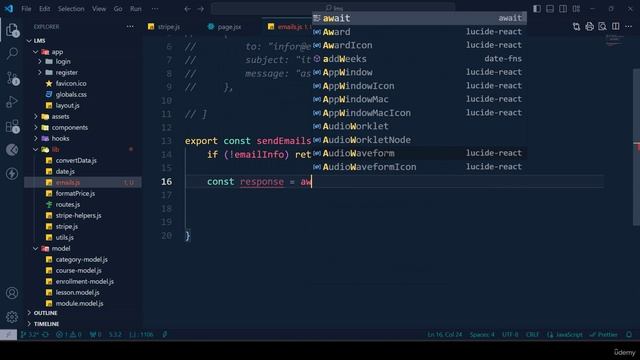Click the minimap preview
The width and height of the screenshot is (640, 360).
pyautogui.click(x=615, y=40)
